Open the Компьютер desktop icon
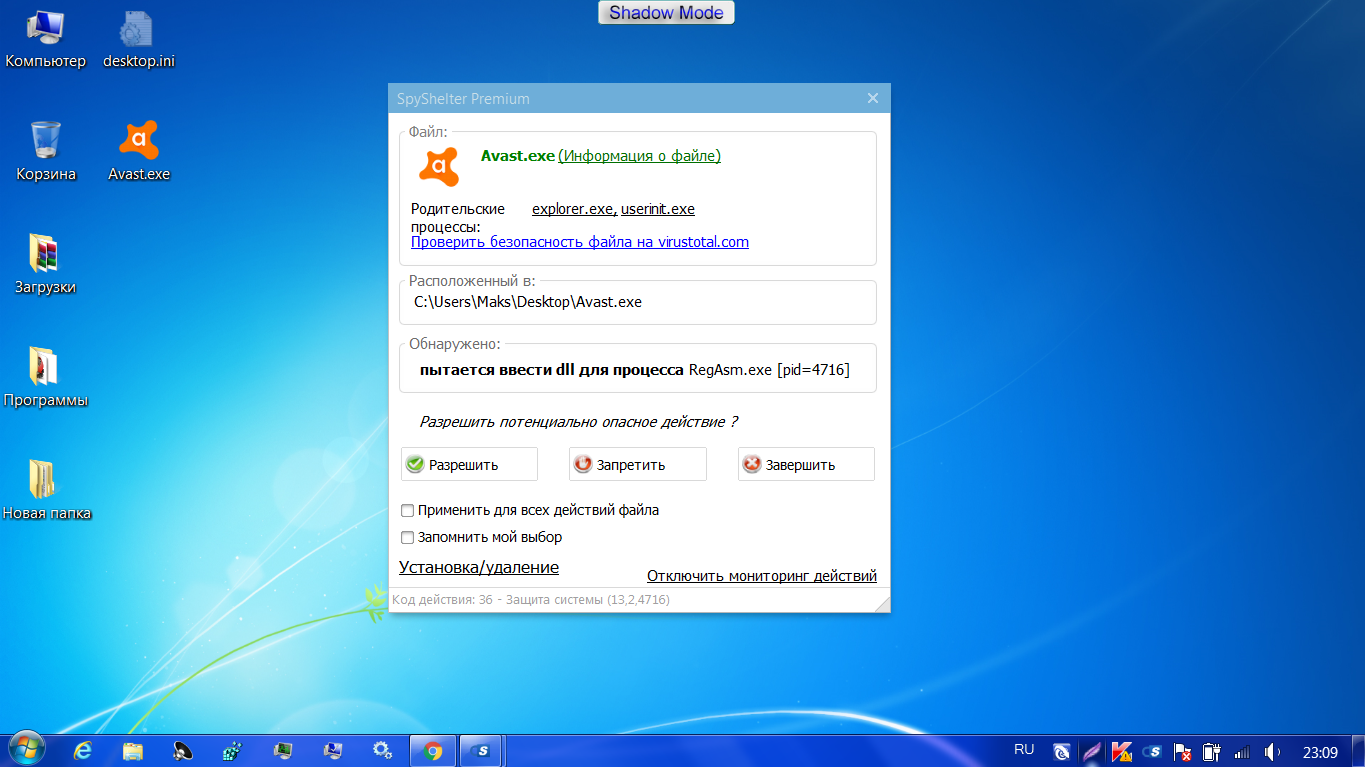 [46, 40]
